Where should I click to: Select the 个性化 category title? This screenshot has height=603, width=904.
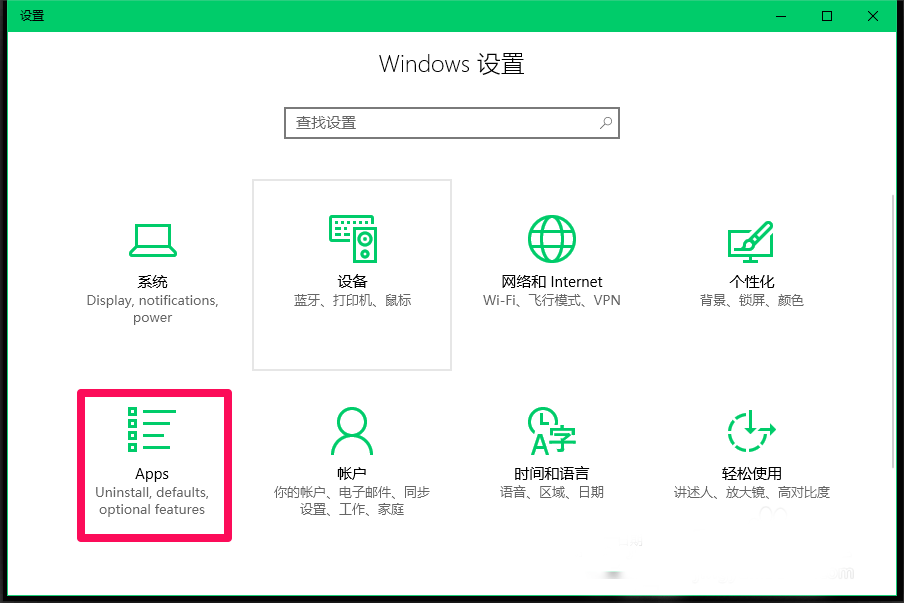[x=751, y=282]
